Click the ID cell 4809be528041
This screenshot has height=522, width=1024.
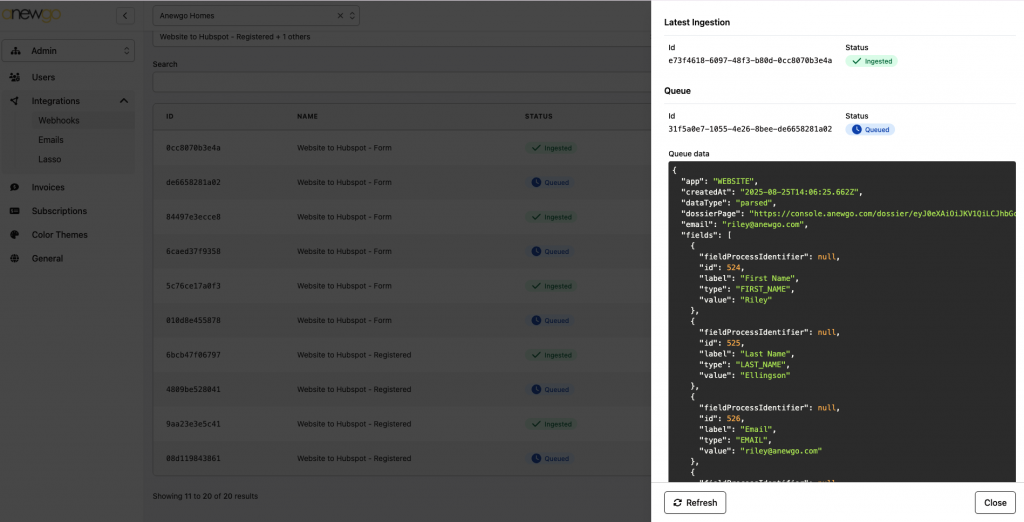pyautogui.click(x=193, y=389)
